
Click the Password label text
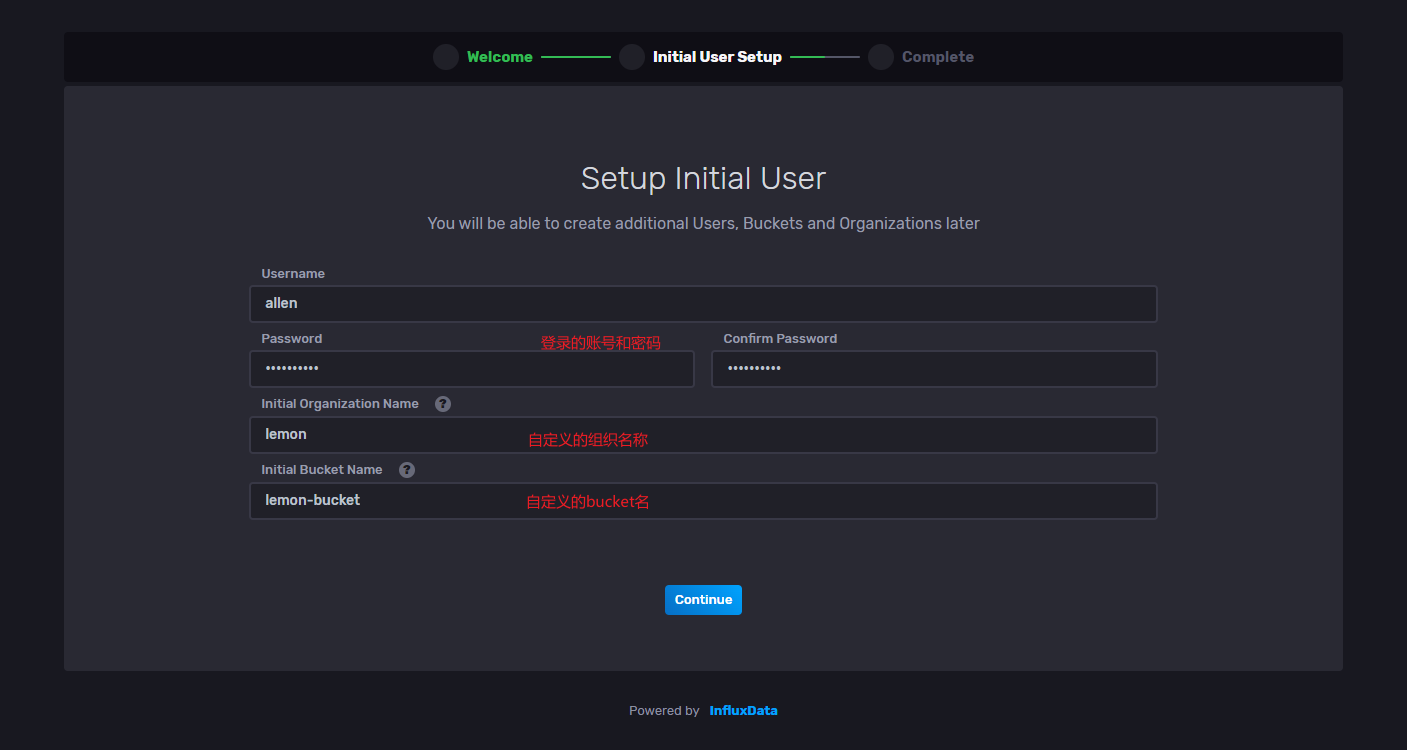pyautogui.click(x=292, y=339)
